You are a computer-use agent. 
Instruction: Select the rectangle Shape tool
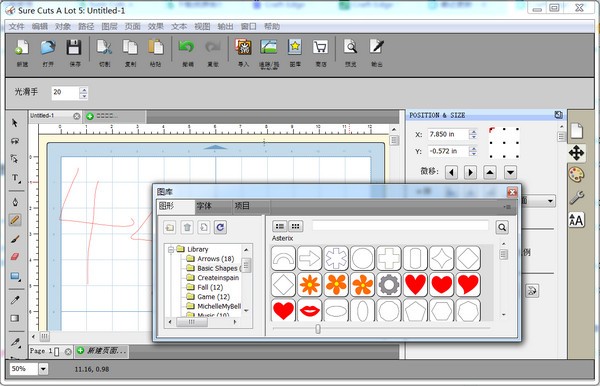click(x=15, y=276)
